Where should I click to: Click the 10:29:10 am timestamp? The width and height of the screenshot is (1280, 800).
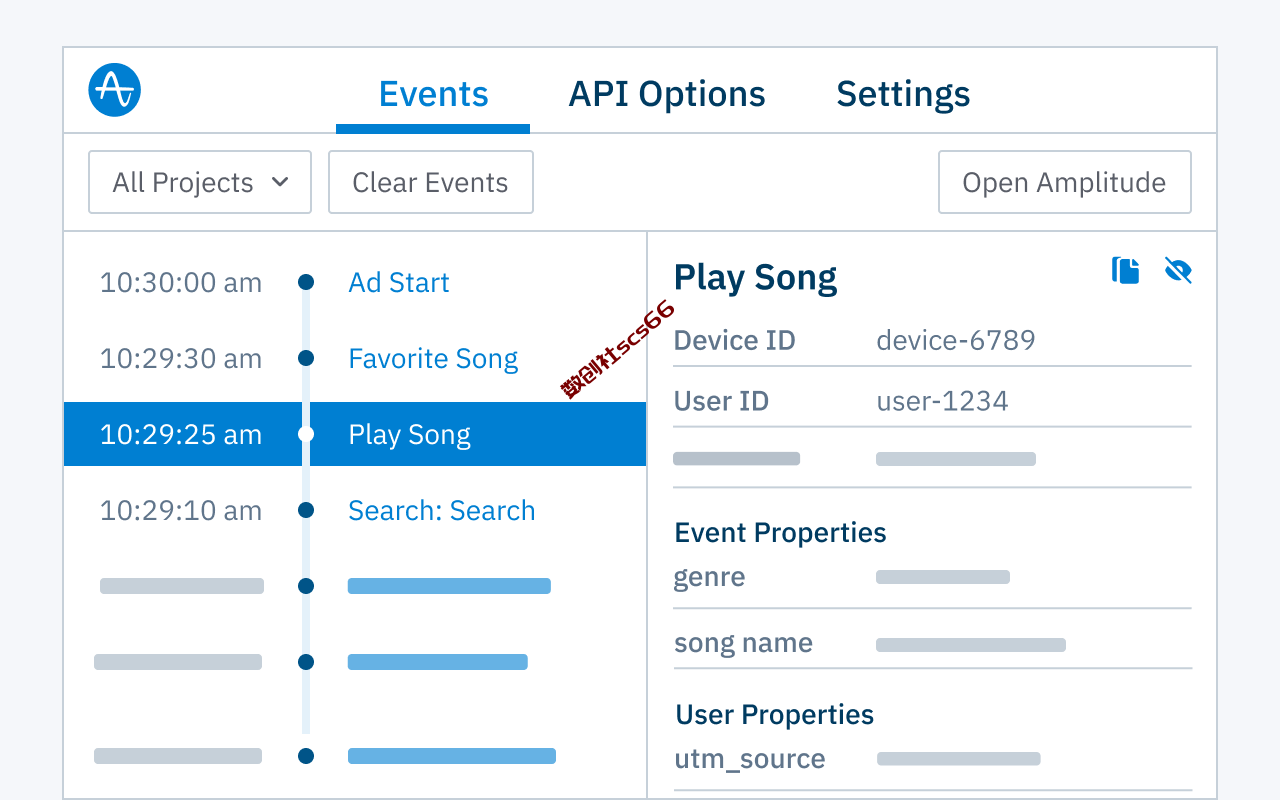(181, 511)
